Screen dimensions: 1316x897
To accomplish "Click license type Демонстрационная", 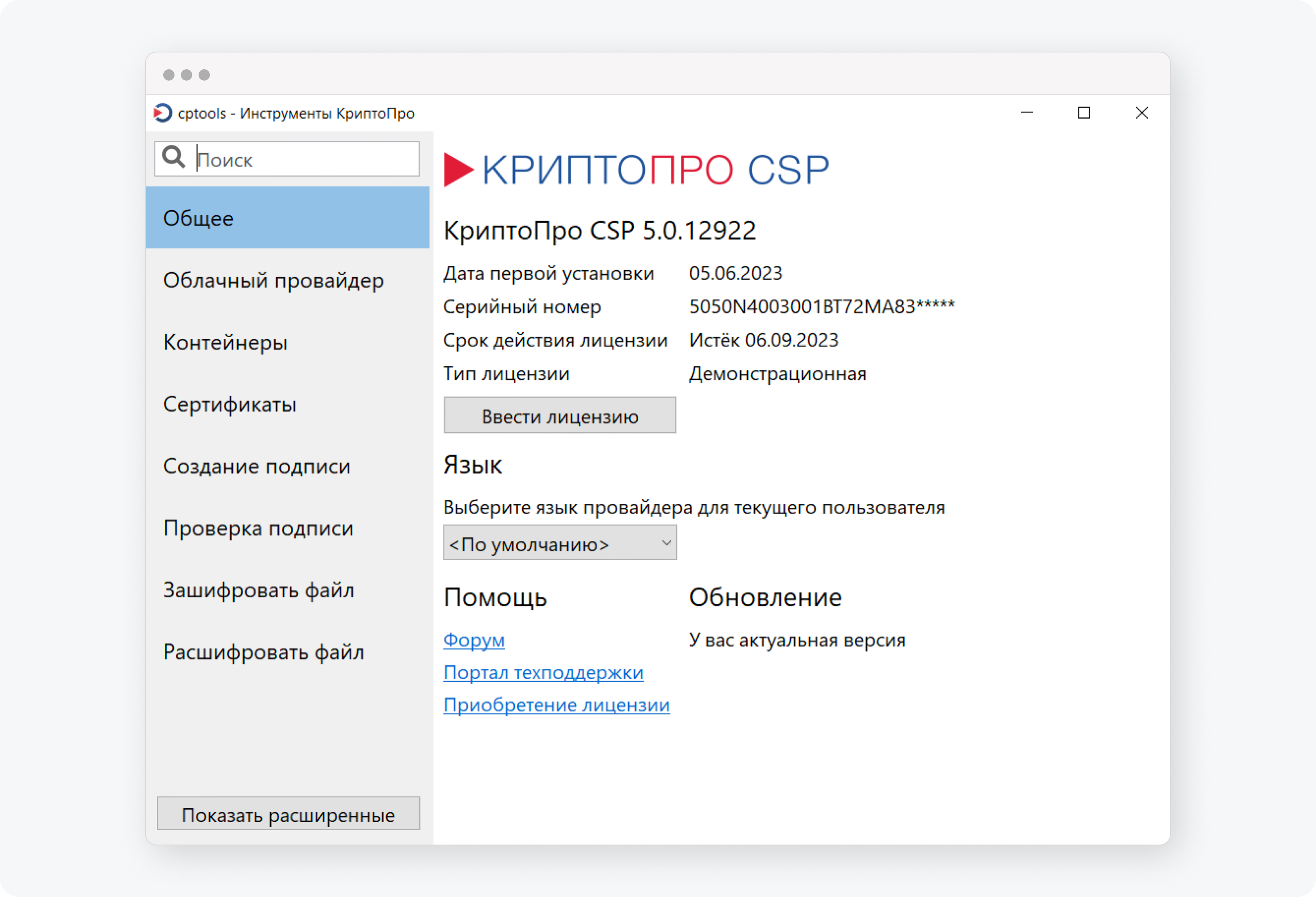I will click(x=777, y=374).
